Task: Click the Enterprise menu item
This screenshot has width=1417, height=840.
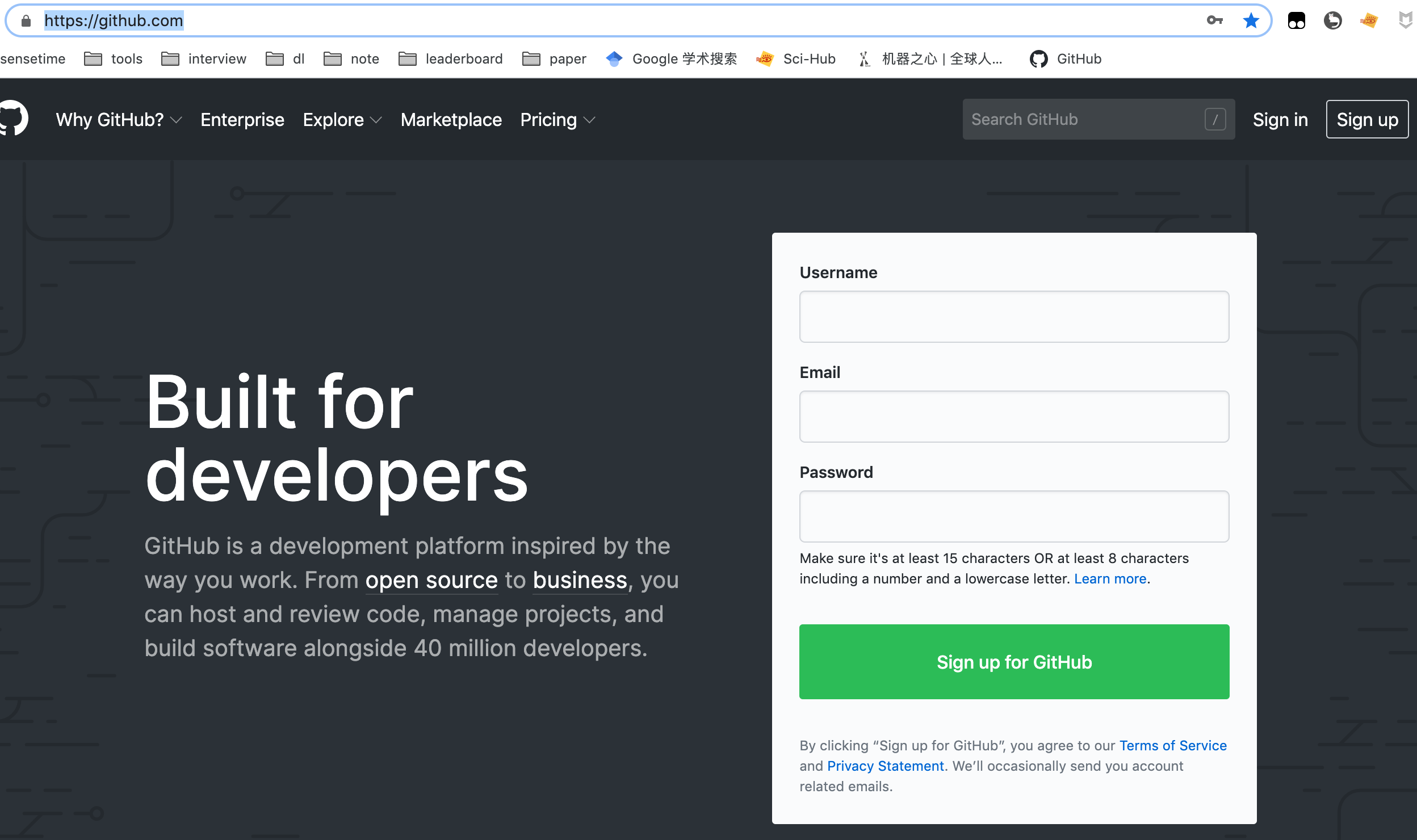Action: 243,119
